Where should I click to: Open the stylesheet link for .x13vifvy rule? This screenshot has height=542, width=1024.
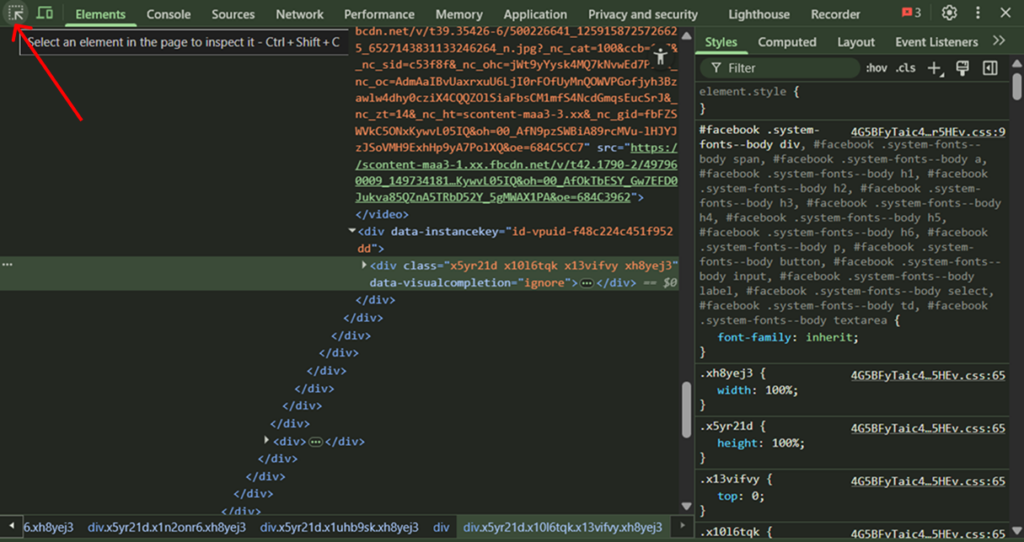click(928, 481)
